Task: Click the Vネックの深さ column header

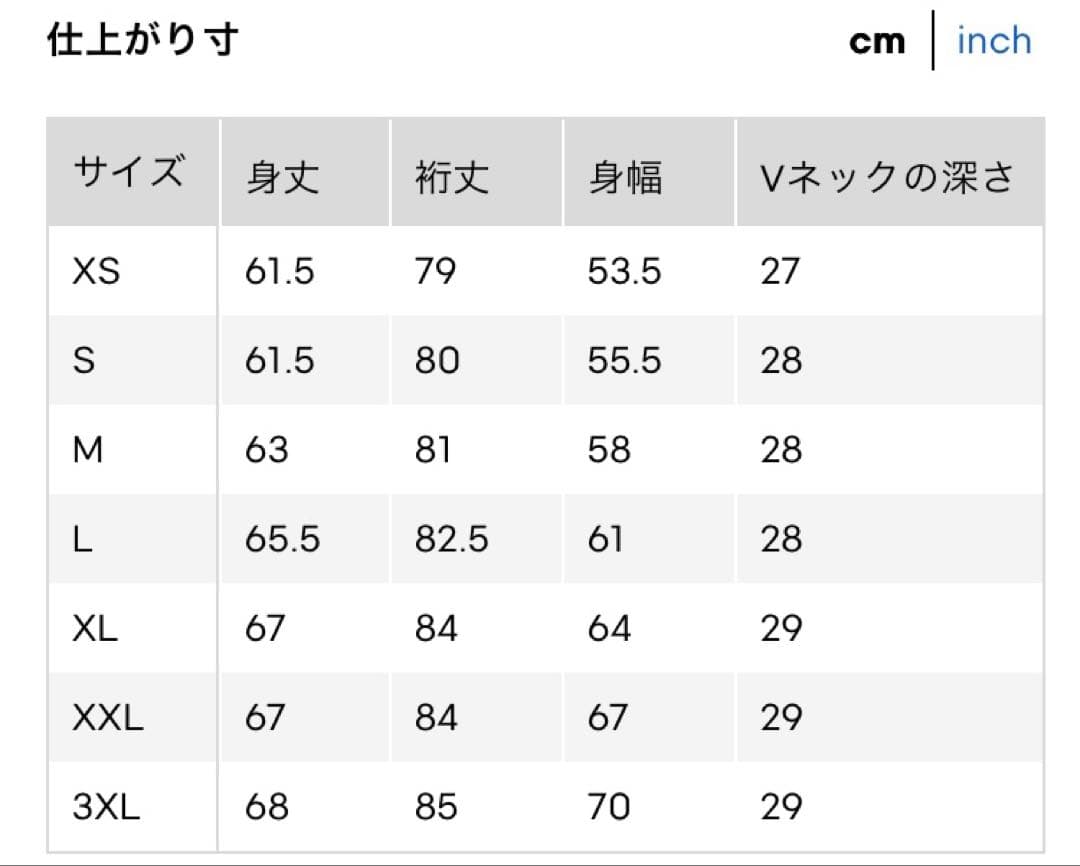Action: point(887,178)
